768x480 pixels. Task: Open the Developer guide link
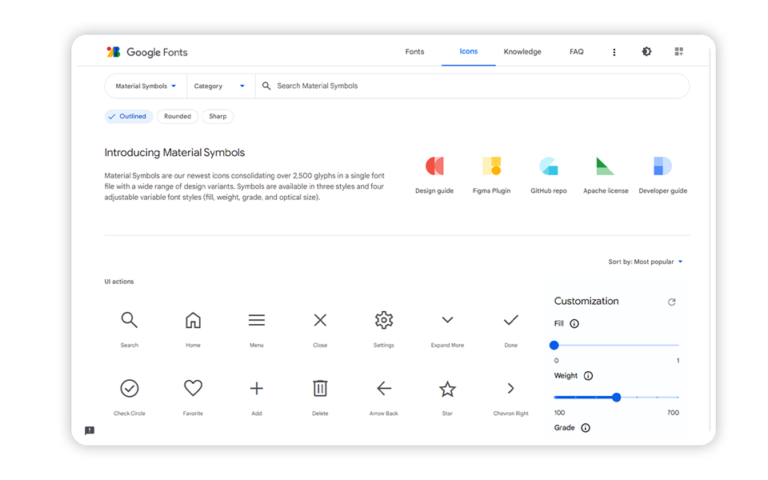663,175
